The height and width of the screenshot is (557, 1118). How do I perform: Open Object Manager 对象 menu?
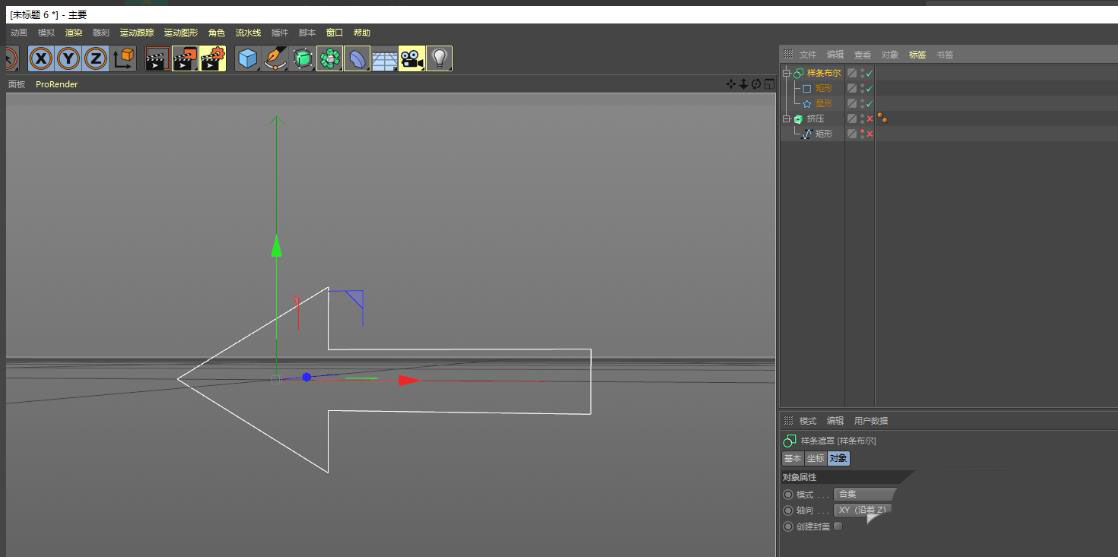890,54
